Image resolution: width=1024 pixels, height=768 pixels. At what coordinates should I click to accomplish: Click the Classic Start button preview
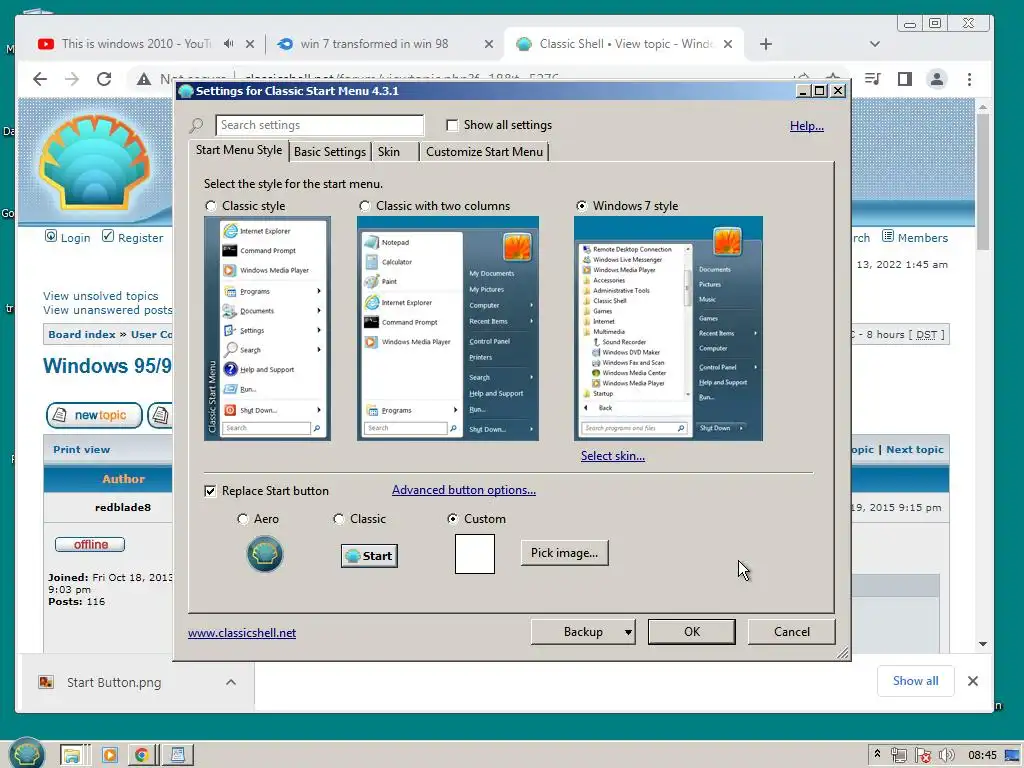pos(369,556)
